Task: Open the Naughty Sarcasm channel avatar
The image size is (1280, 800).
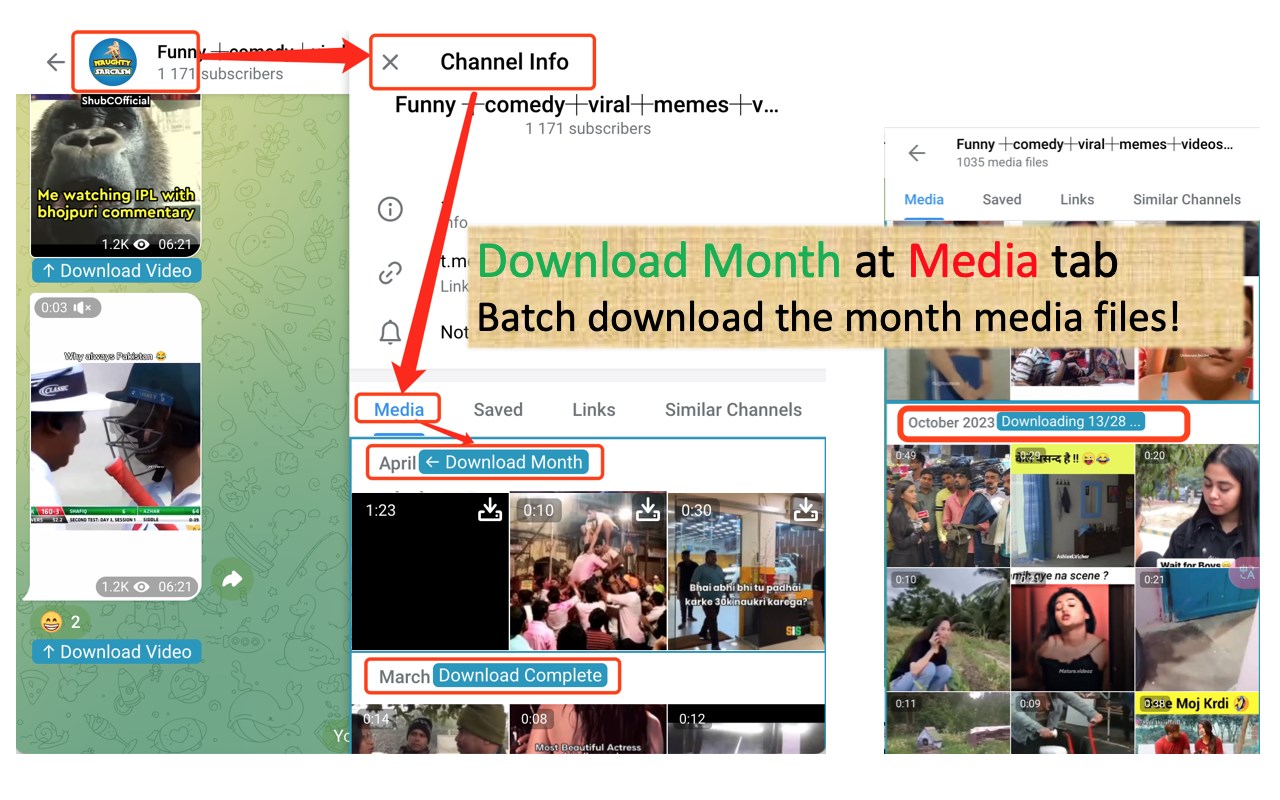Action: tap(113, 62)
